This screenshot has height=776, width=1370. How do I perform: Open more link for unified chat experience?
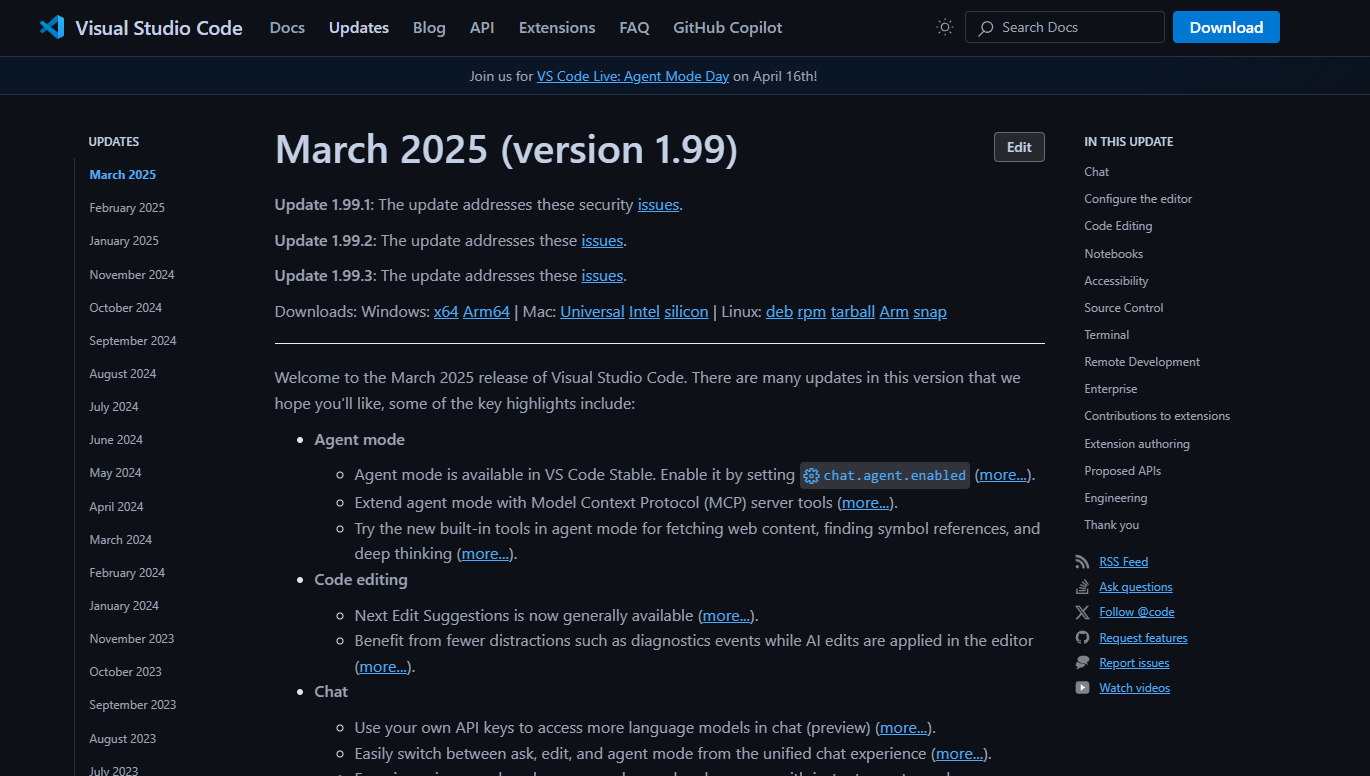coord(959,754)
